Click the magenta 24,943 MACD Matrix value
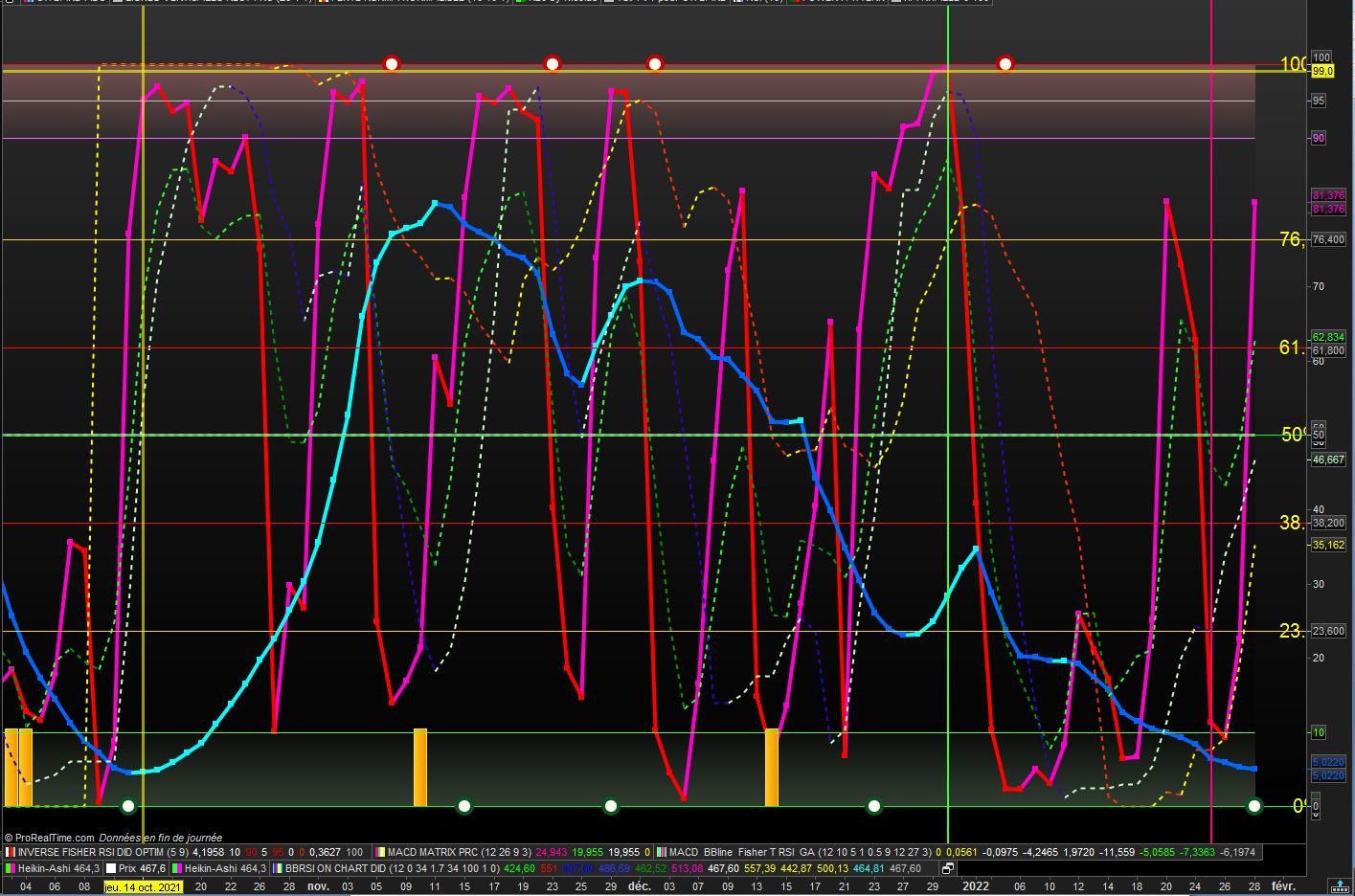The width and height of the screenshot is (1355, 896). 552,852
